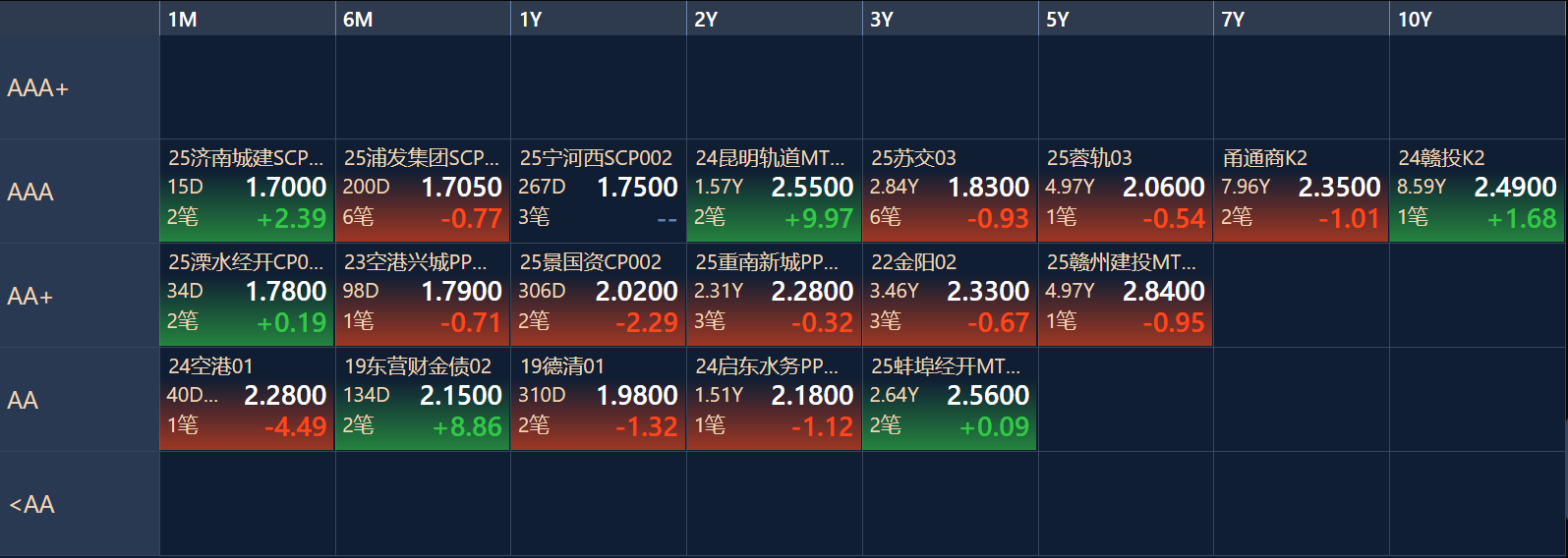The height and width of the screenshot is (558, 1568).
Task: Select the <AA rating row label
Action: coord(79,504)
